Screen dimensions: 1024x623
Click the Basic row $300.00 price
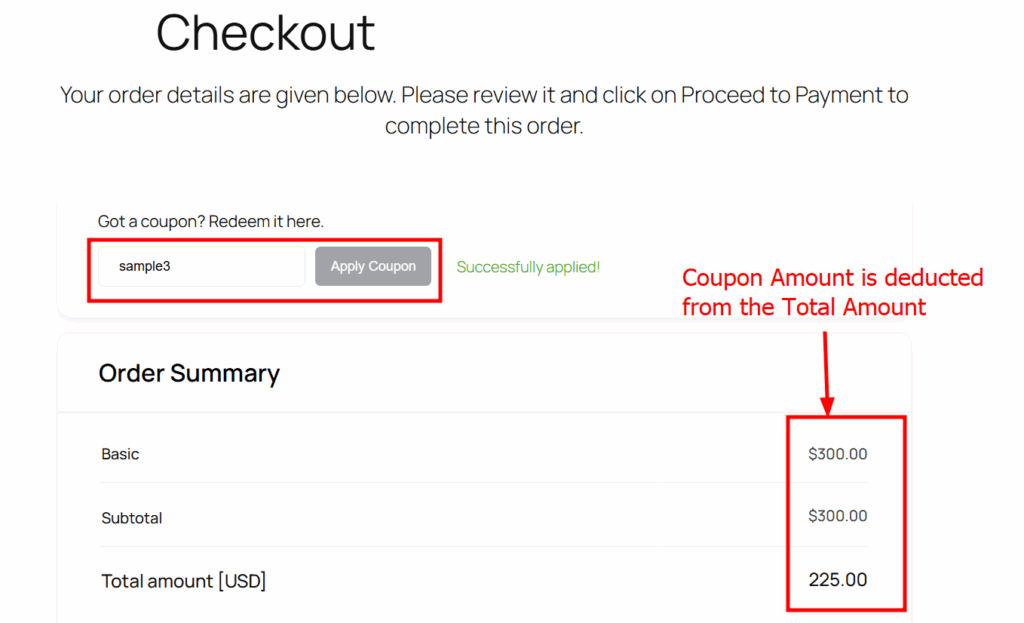[837, 454]
